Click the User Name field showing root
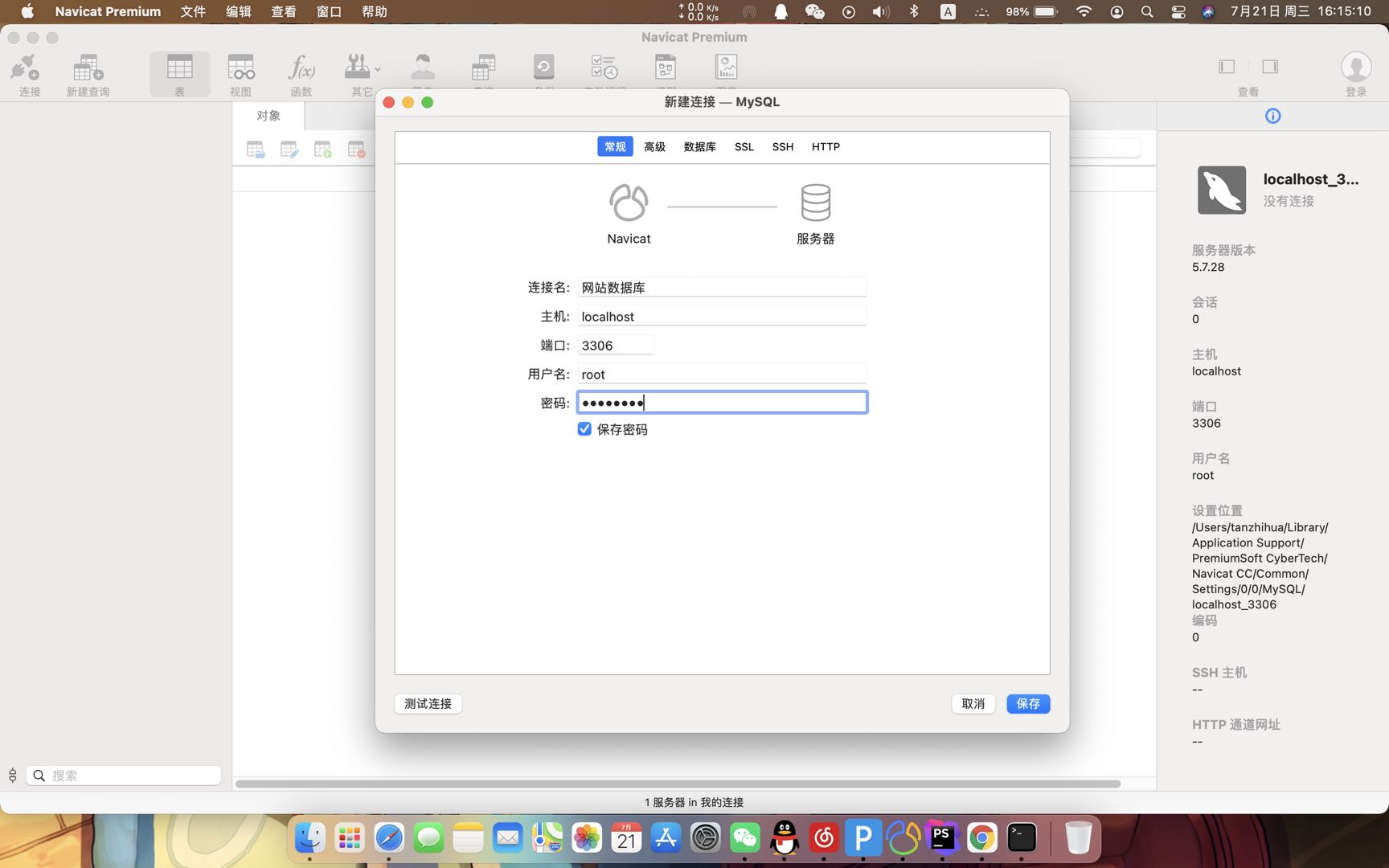Viewport: 1389px width, 868px height. click(722, 374)
